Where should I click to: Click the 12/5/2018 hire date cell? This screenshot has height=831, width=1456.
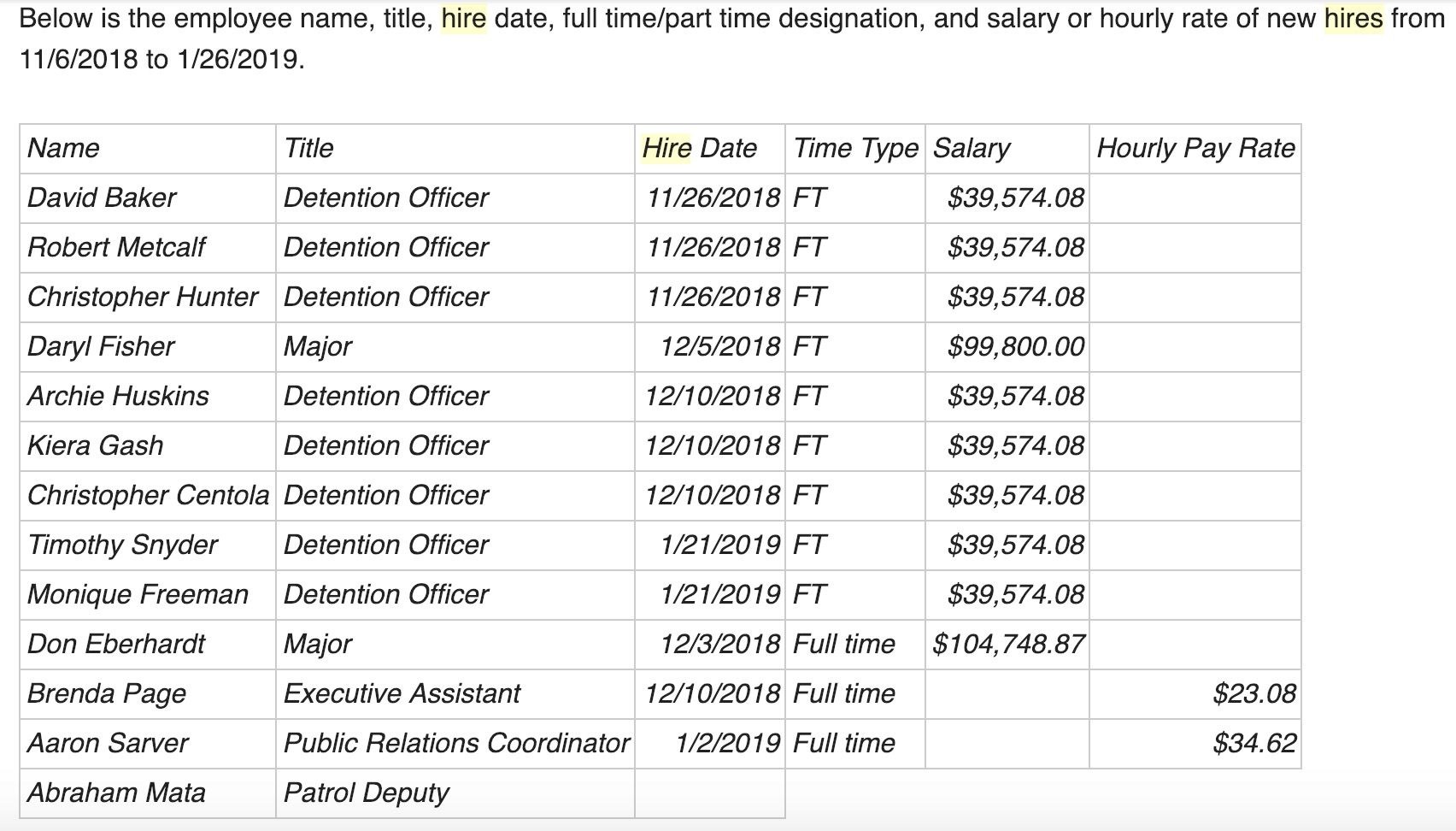[710, 347]
